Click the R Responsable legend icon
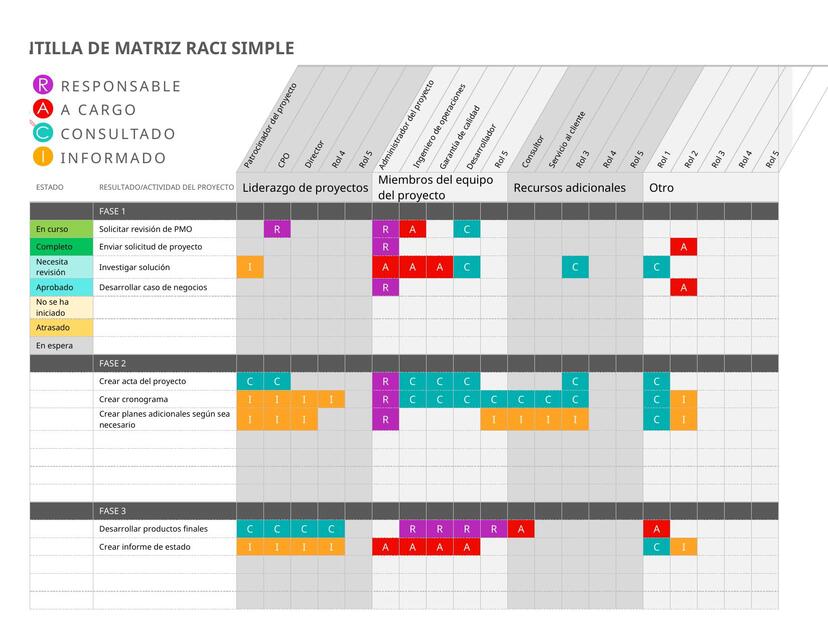Viewport: 828px width, 640px height. 41,86
